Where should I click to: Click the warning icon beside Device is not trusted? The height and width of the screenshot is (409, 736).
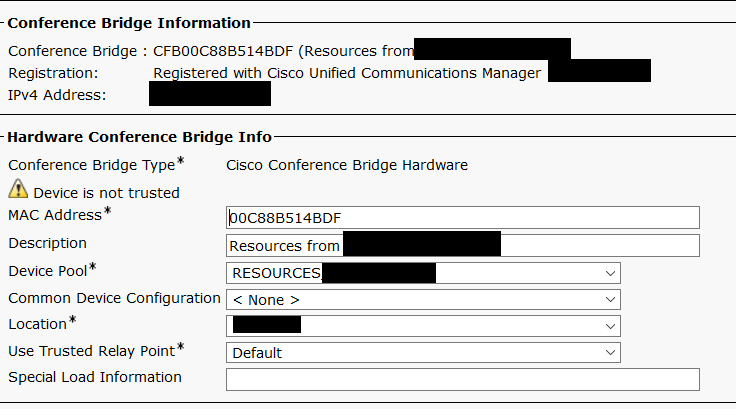point(18,189)
